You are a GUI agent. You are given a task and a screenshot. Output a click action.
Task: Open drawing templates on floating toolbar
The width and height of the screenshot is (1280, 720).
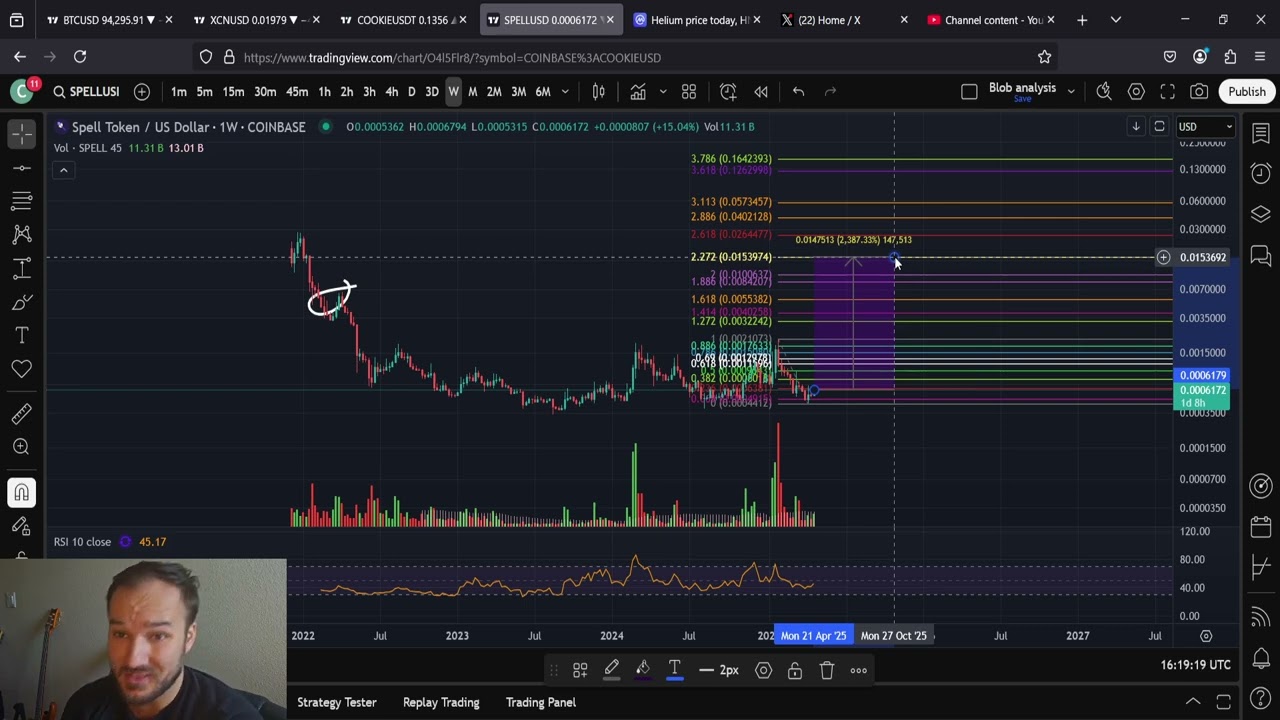(580, 670)
